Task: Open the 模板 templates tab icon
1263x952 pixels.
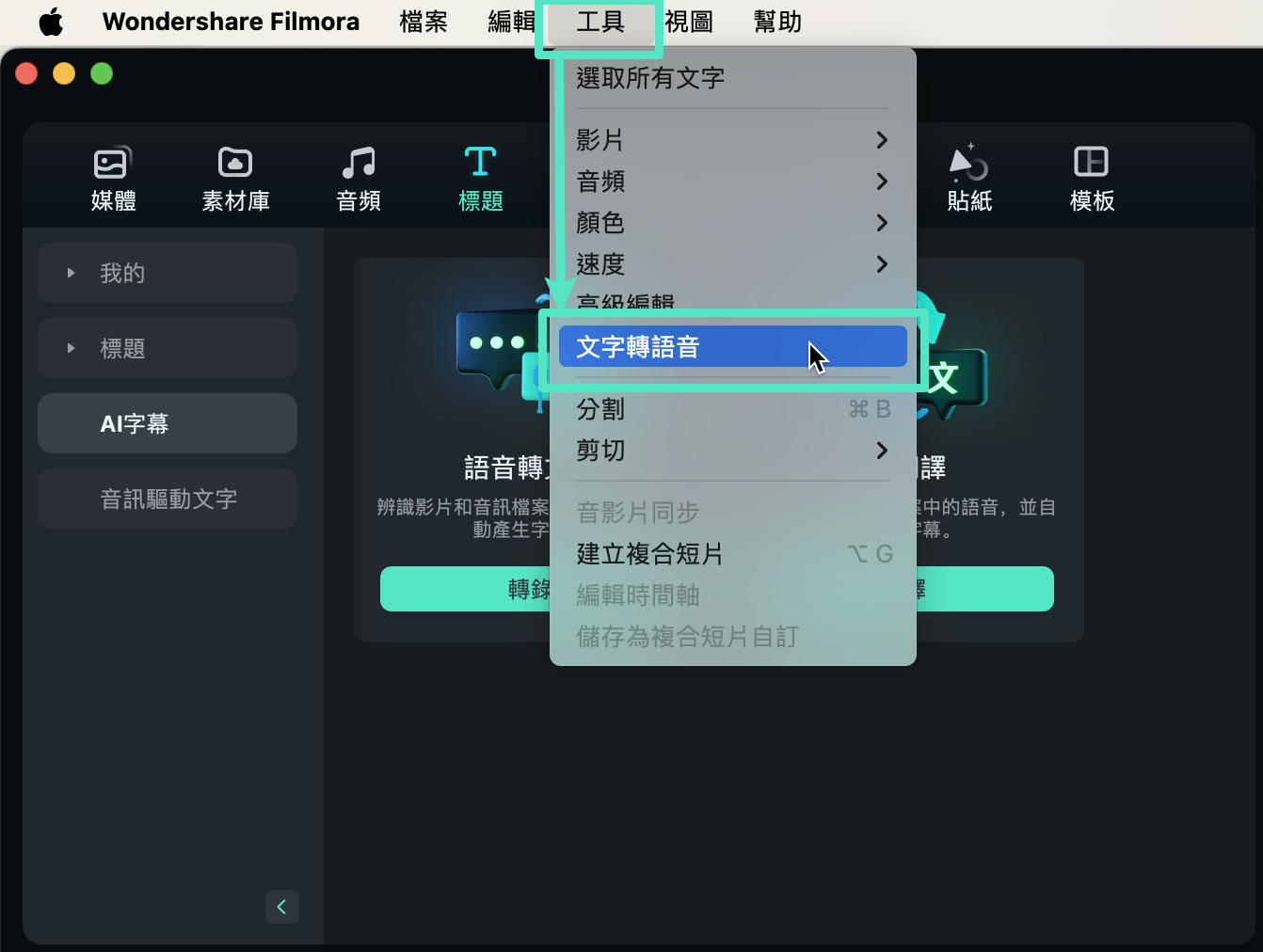Action: (1092, 162)
